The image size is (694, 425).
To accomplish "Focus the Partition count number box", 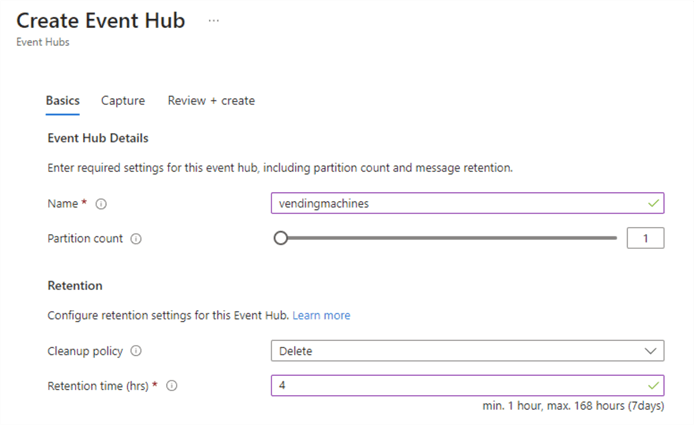I will (x=645, y=238).
